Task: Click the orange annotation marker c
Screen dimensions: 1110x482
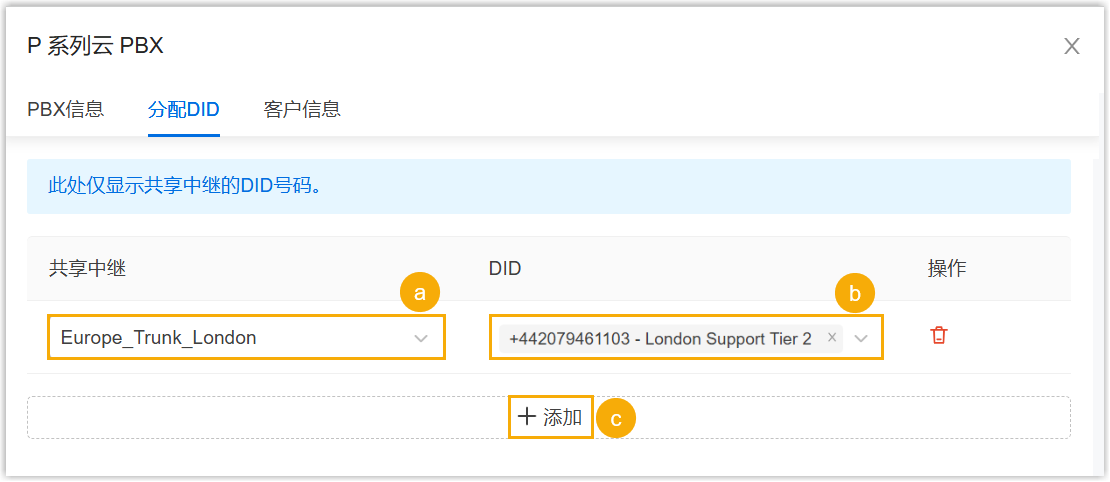Action: pyautogui.click(x=616, y=419)
